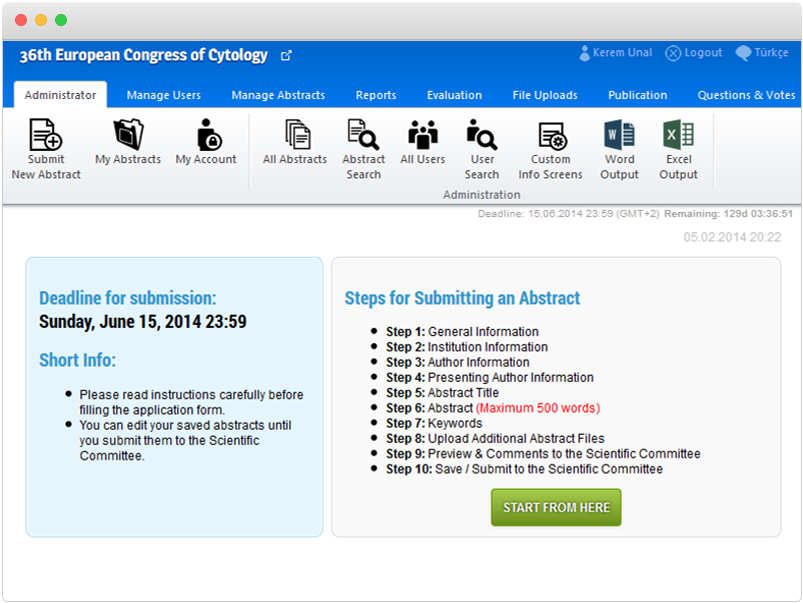Click the Kerem Unal user profile link
Screen dimensions: 803x603
pyautogui.click(x=616, y=53)
